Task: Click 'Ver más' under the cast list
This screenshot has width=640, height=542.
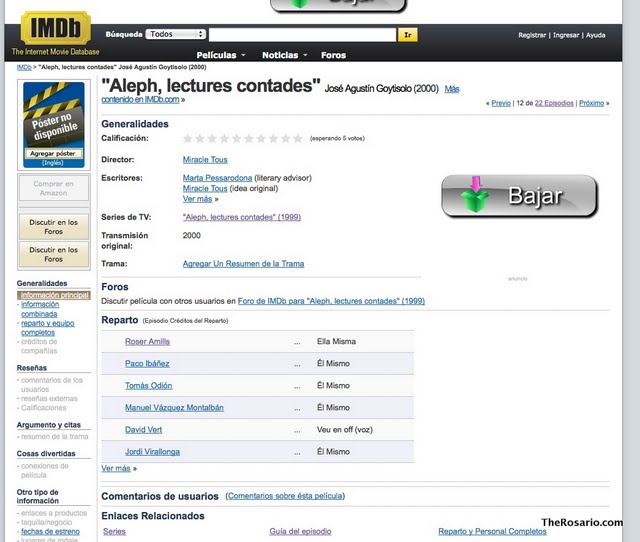Action: [116, 469]
